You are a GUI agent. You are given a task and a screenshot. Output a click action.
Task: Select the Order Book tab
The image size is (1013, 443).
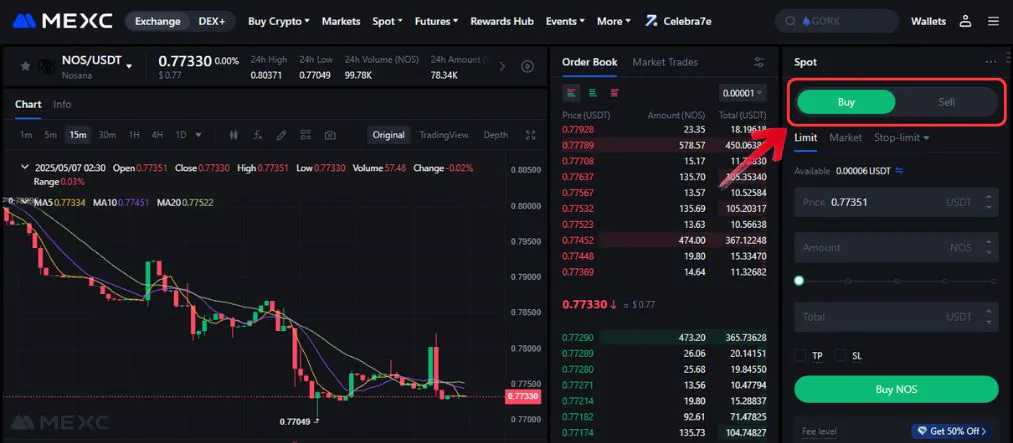click(x=589, y=62)
